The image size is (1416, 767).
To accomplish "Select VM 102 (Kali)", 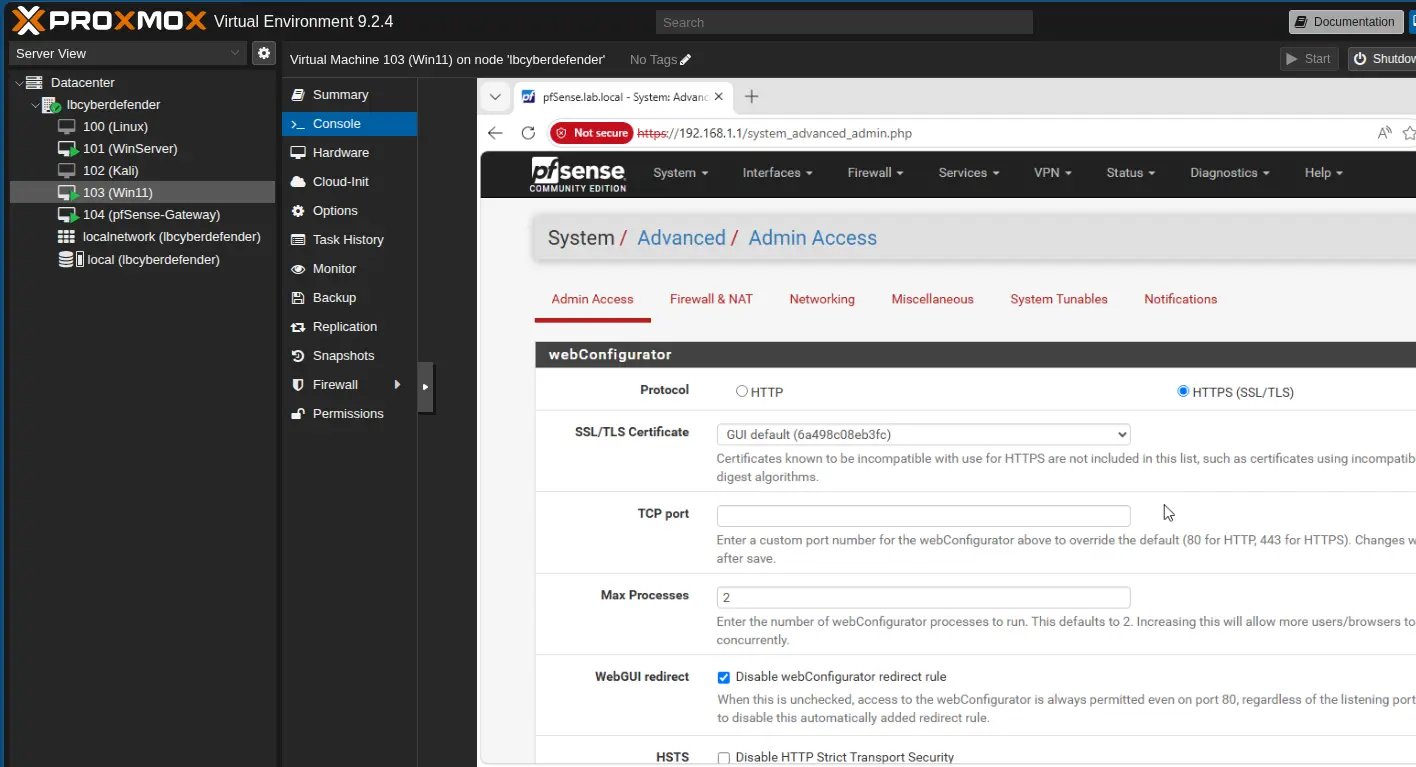I will [x=110, y=171].
